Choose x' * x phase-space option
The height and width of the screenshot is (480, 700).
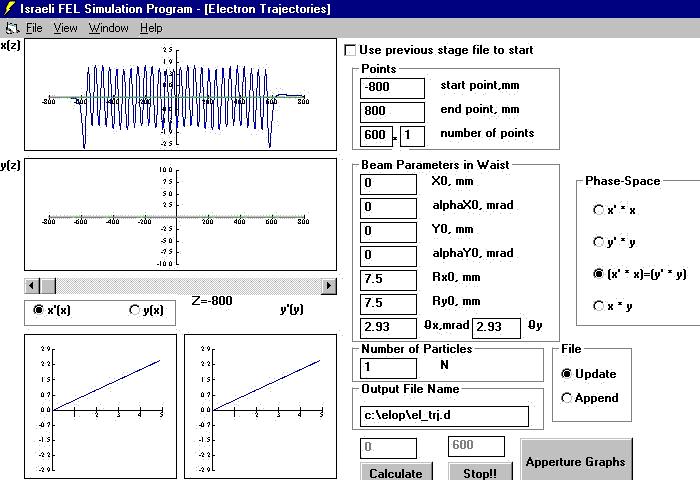(x=598, y=209)
